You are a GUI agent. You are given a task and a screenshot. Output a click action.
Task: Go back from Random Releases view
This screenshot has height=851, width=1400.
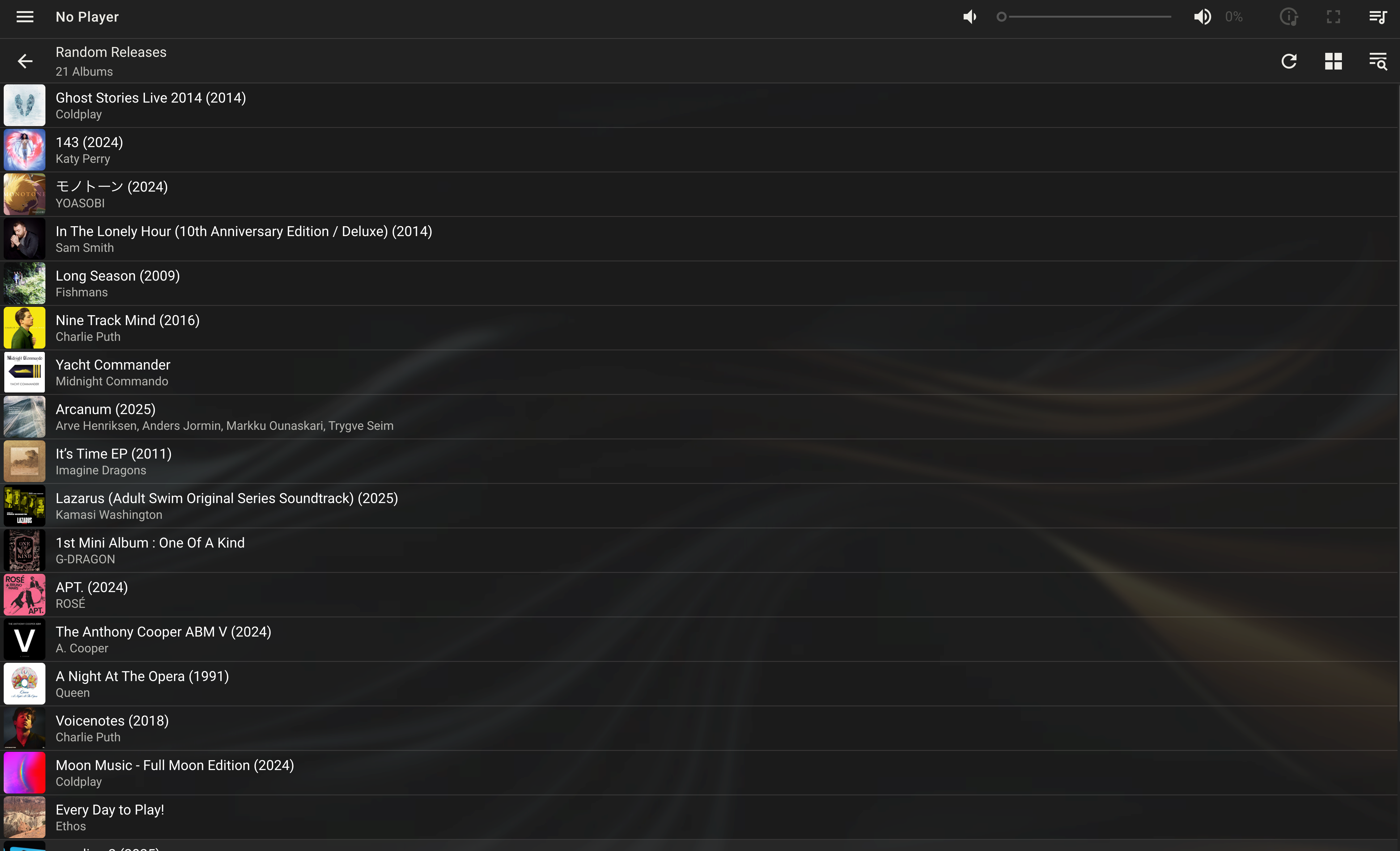coord(24,61)
